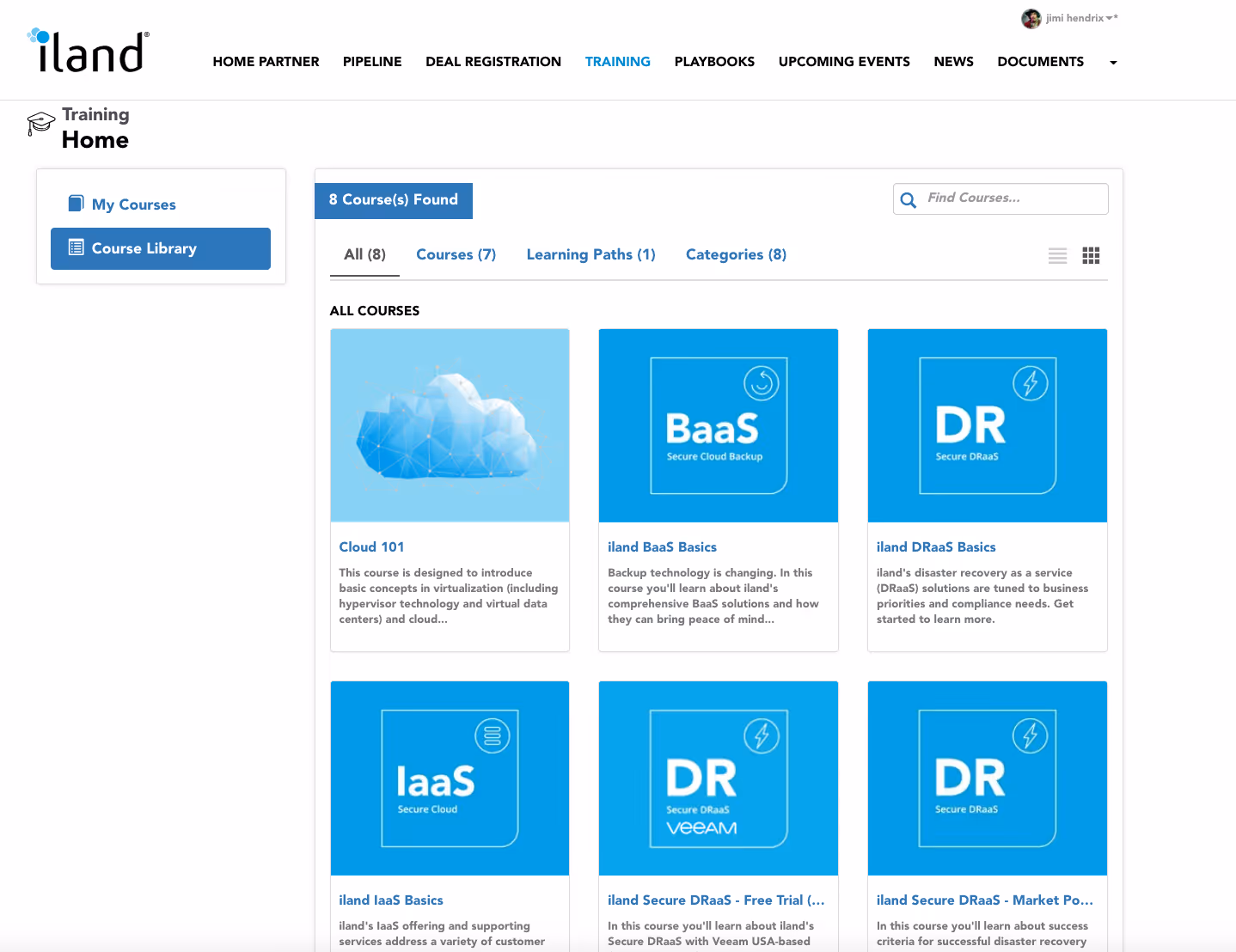Select the Training nav item
The width and height of the screenshot is (1236, 952).
point(618,62)
